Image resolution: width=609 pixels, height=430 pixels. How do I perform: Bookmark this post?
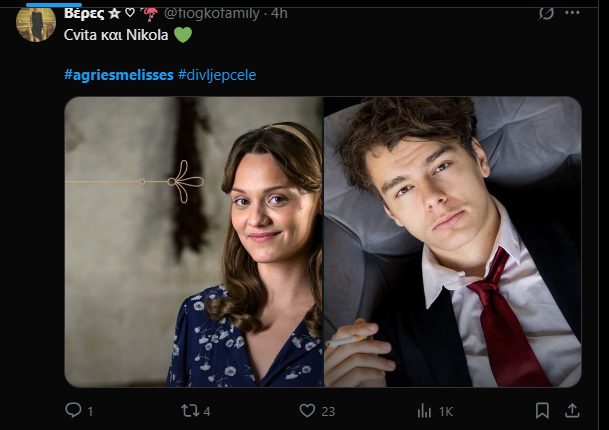pos(542,410)
